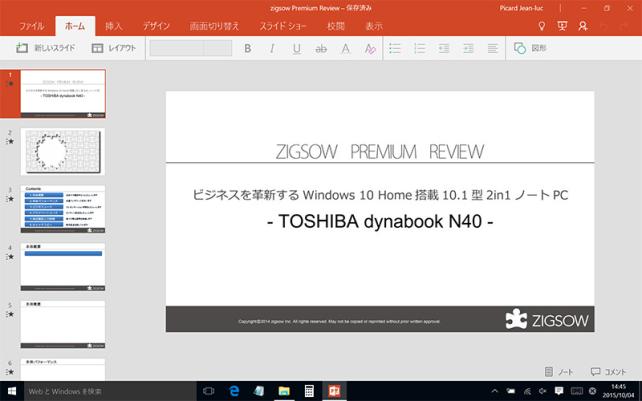
Task: Click the lightbulb Tell Me icon
Action: click(542, 26)
